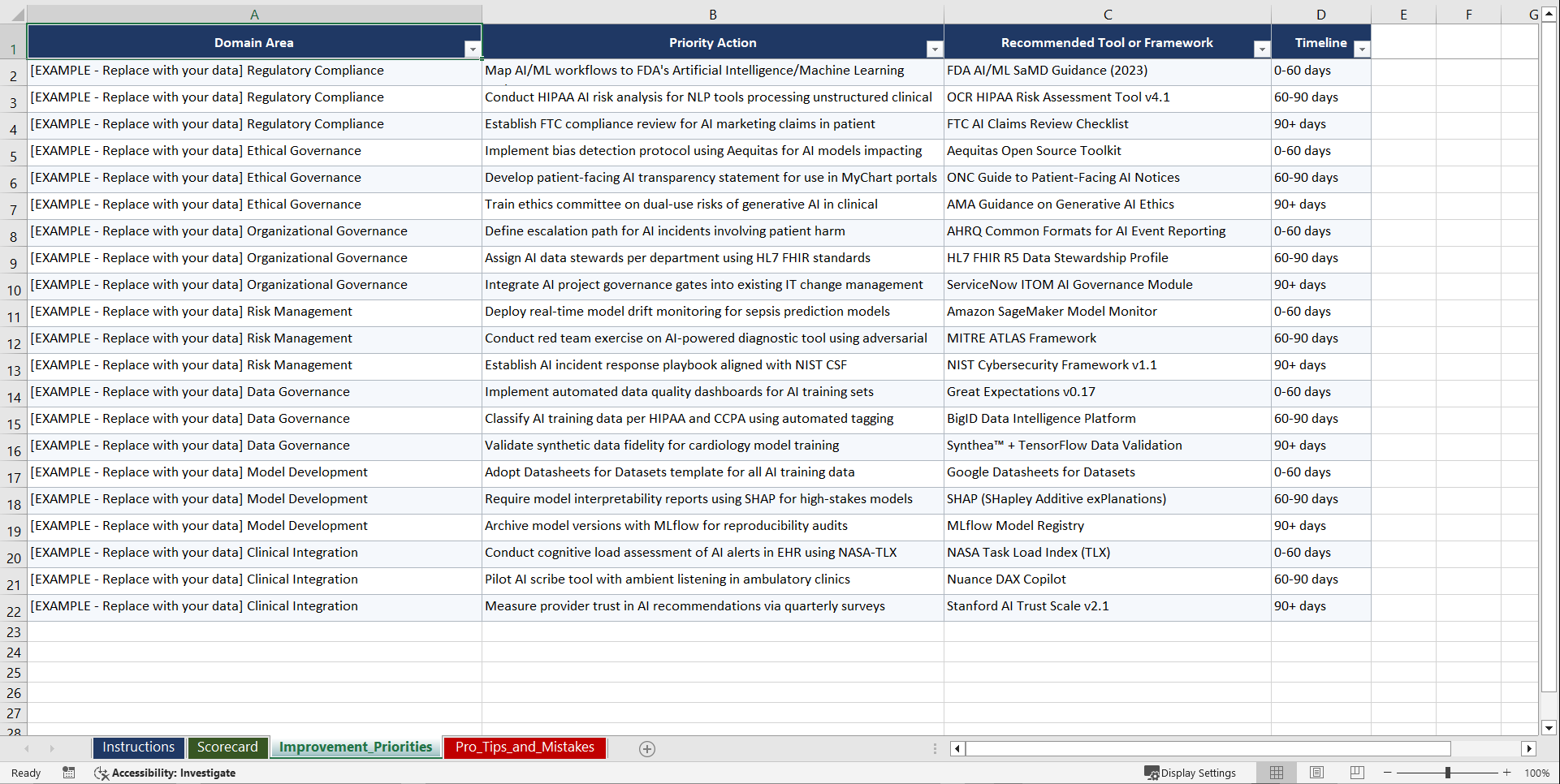Switch to Normal view using its status bar icon
The image size is (1560, 784).
(x=1276, y=772)
